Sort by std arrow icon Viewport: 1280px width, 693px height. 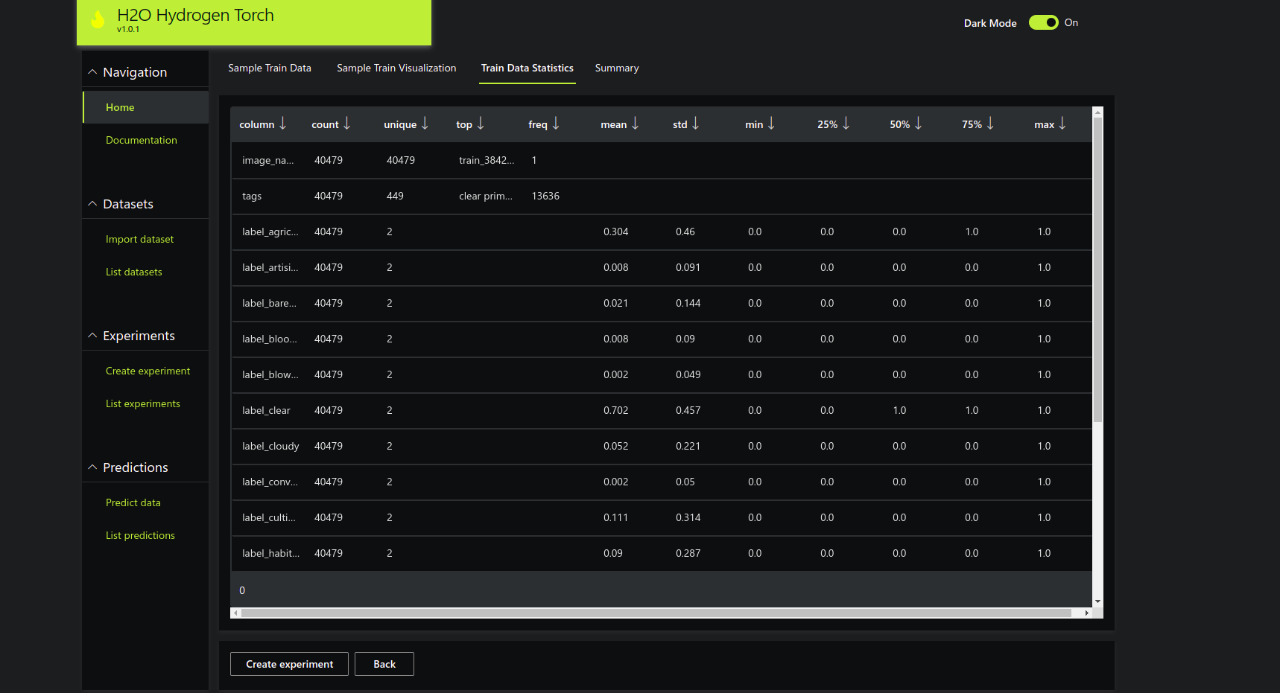point(696,124)
